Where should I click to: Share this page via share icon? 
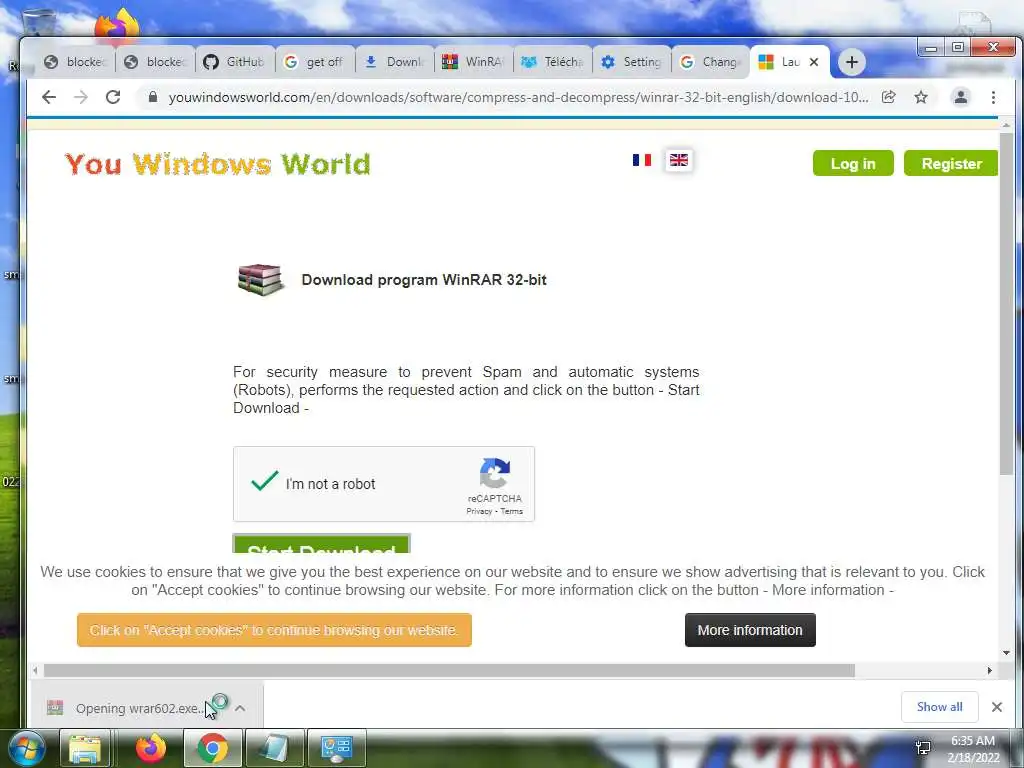point(888,97)
